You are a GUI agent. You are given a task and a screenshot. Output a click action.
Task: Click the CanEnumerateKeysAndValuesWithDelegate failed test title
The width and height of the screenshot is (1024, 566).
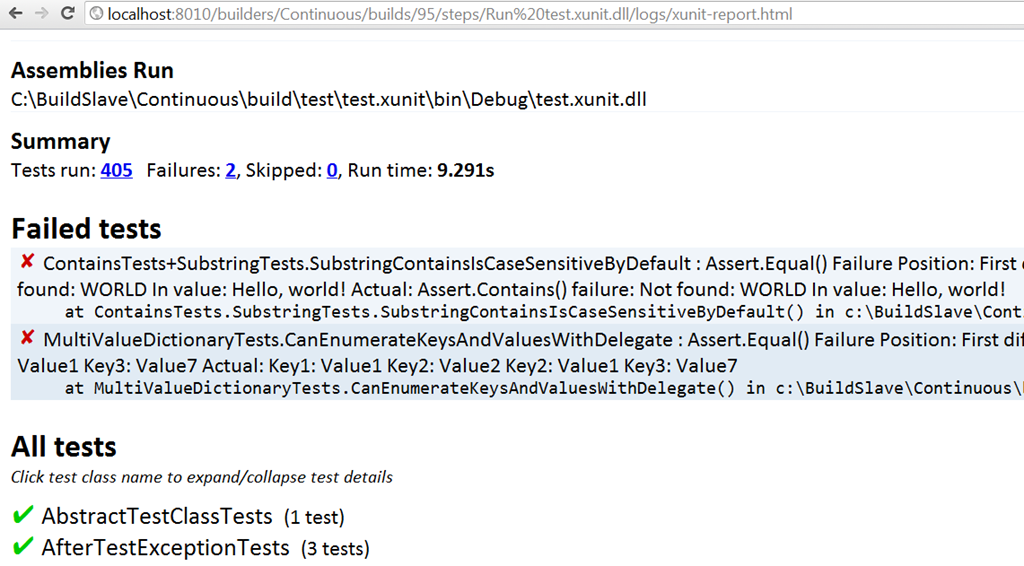click(358, 340)
